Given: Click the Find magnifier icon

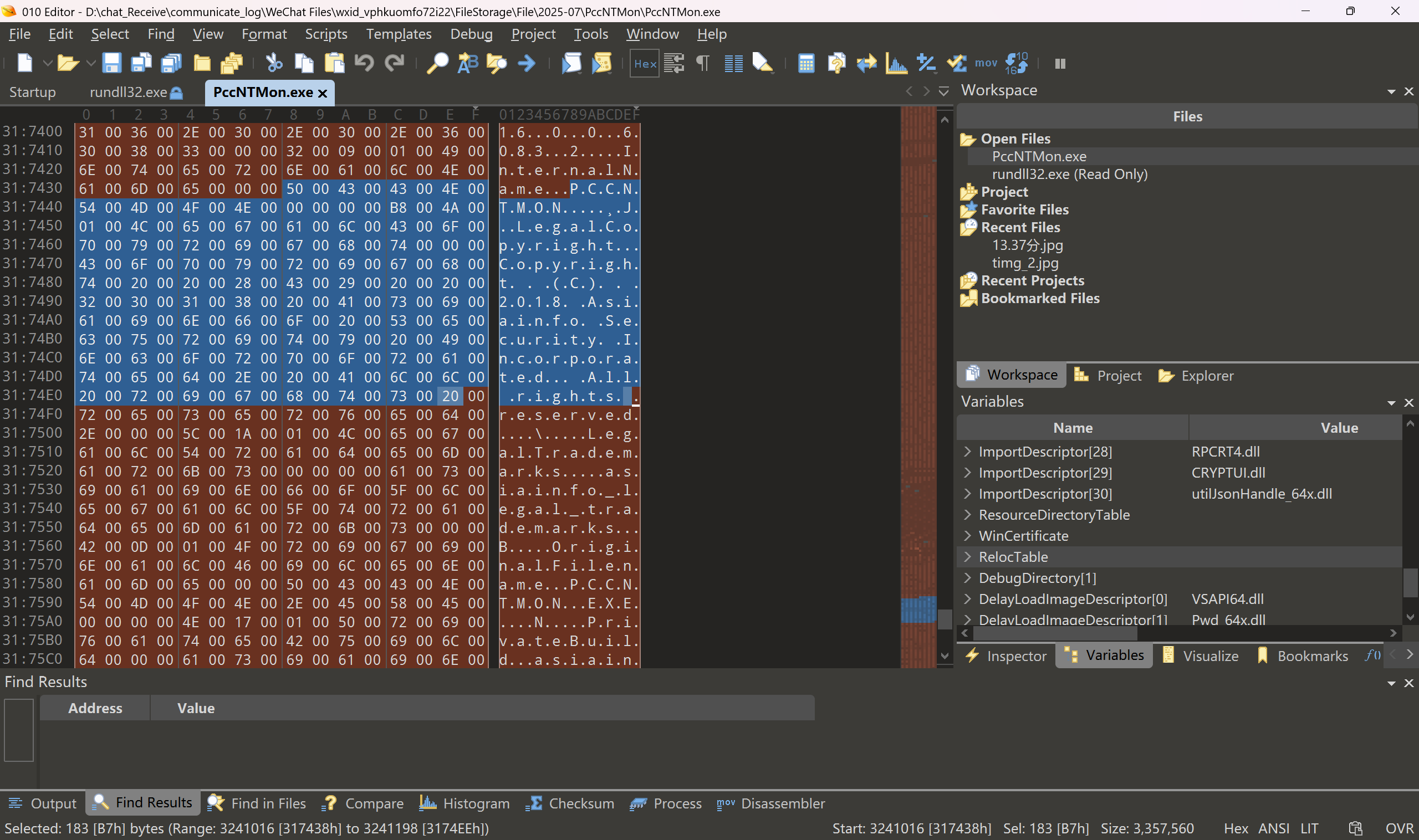Looking at the screenshot, I should (x=437, y=63).
